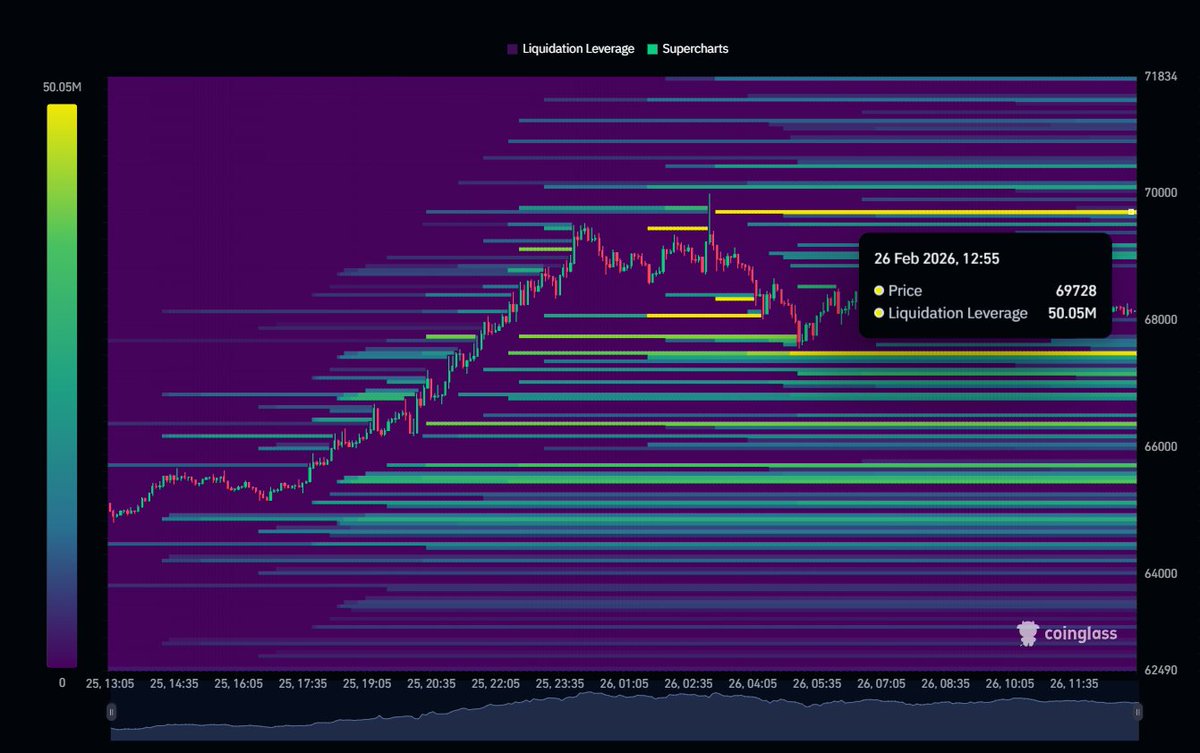Click the left handle of the range slider
The image size is (1200, 753).
coord(112,711)
